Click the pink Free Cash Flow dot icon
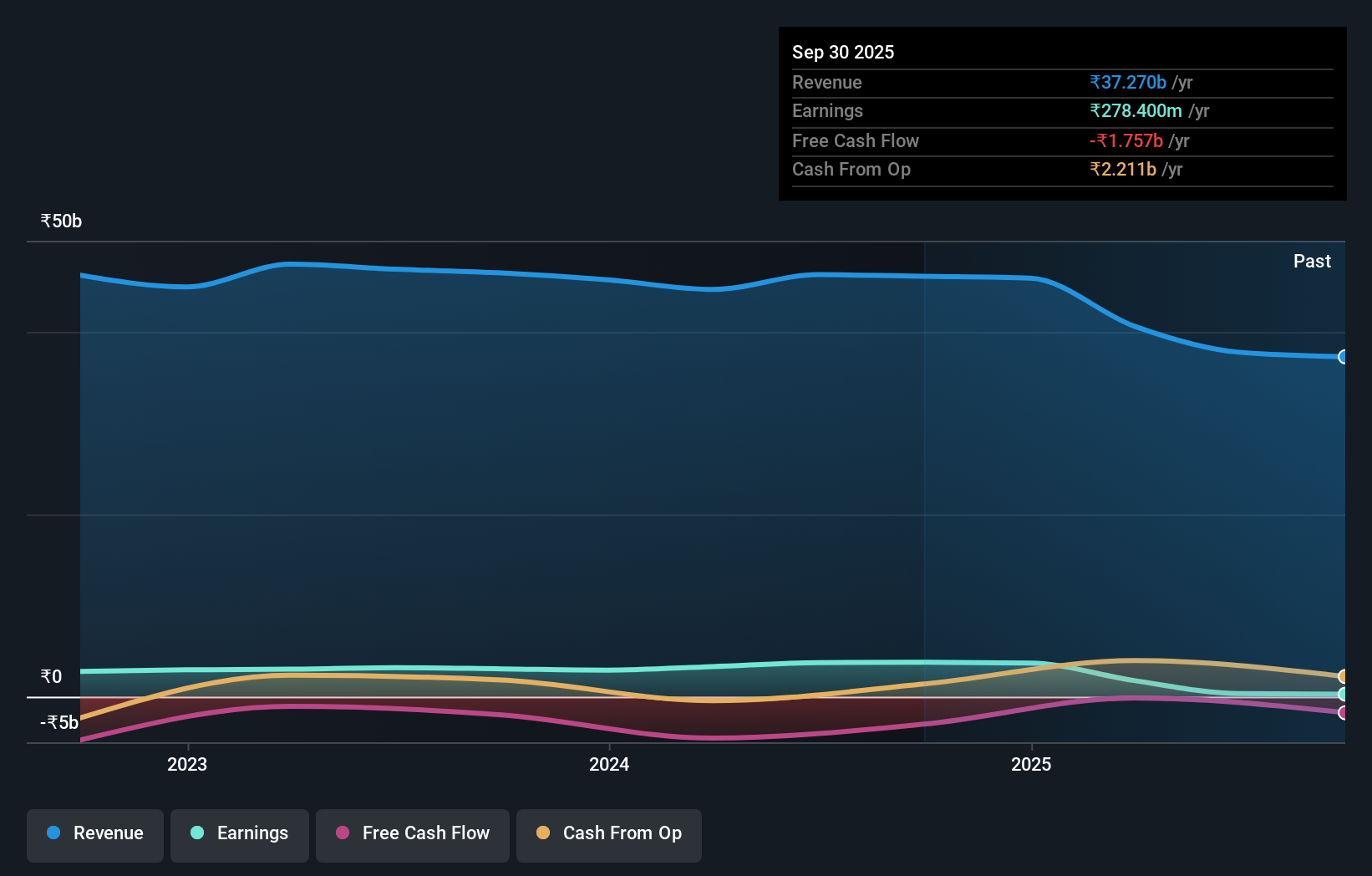Screen dimensions: 1372x876 pos(342,833)
